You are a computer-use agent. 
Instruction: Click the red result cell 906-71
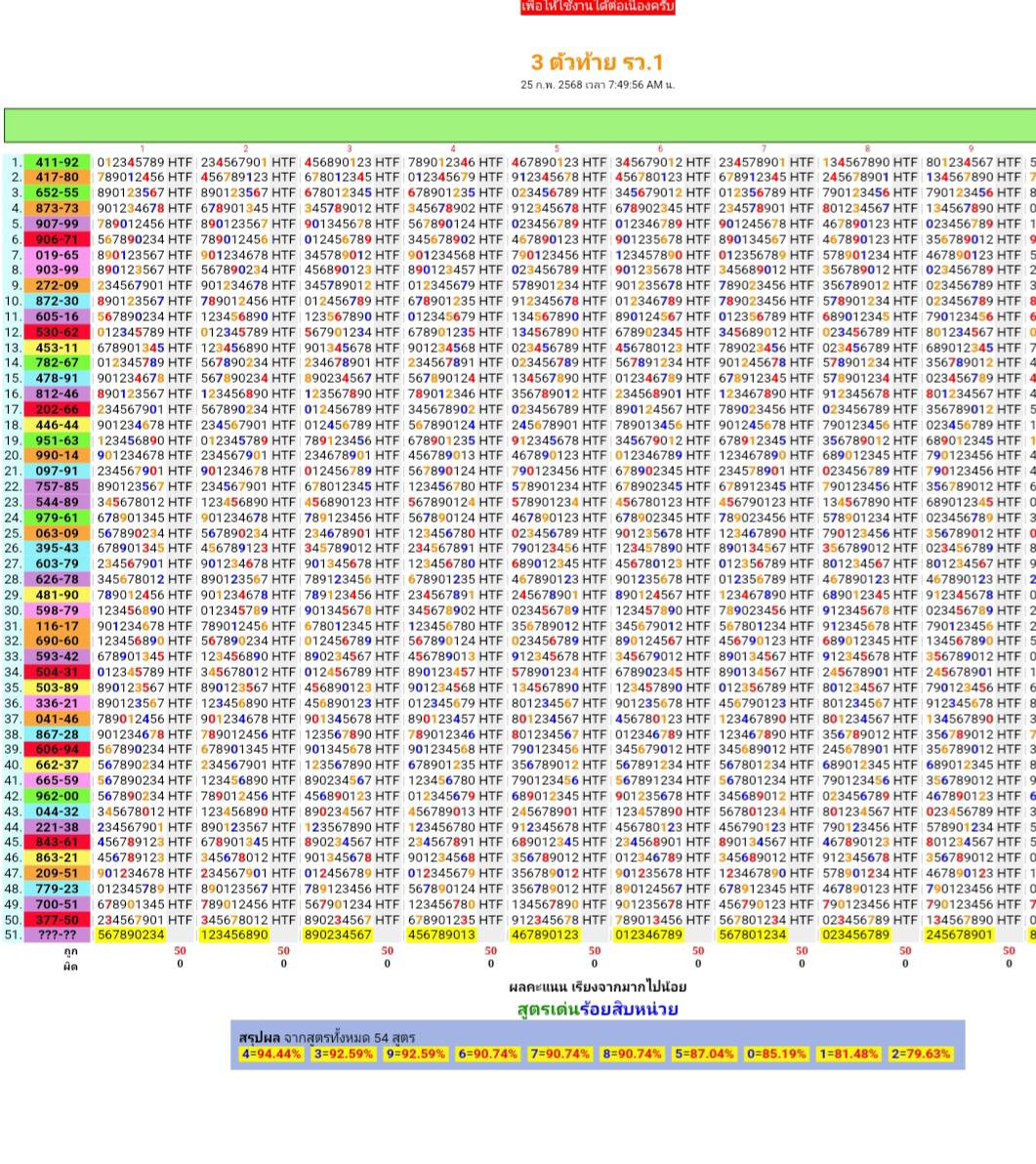click(58, 239)
